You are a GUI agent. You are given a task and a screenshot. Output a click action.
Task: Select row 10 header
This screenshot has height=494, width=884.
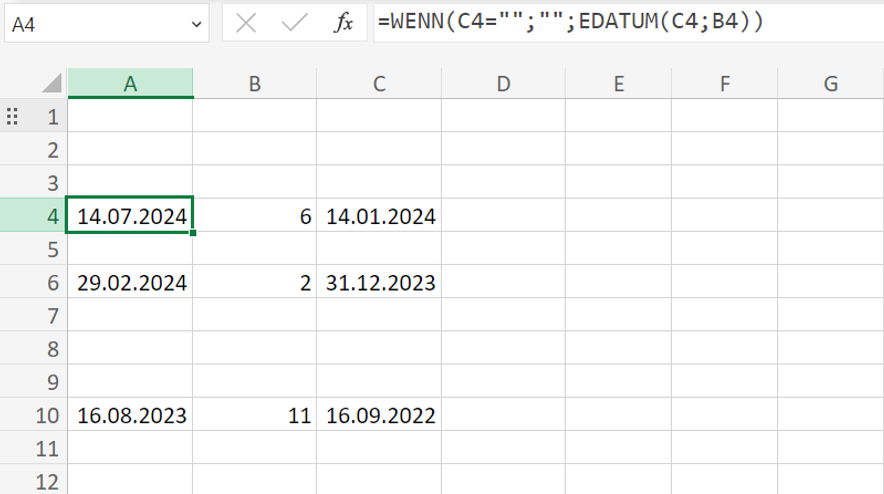coord(34,415)
